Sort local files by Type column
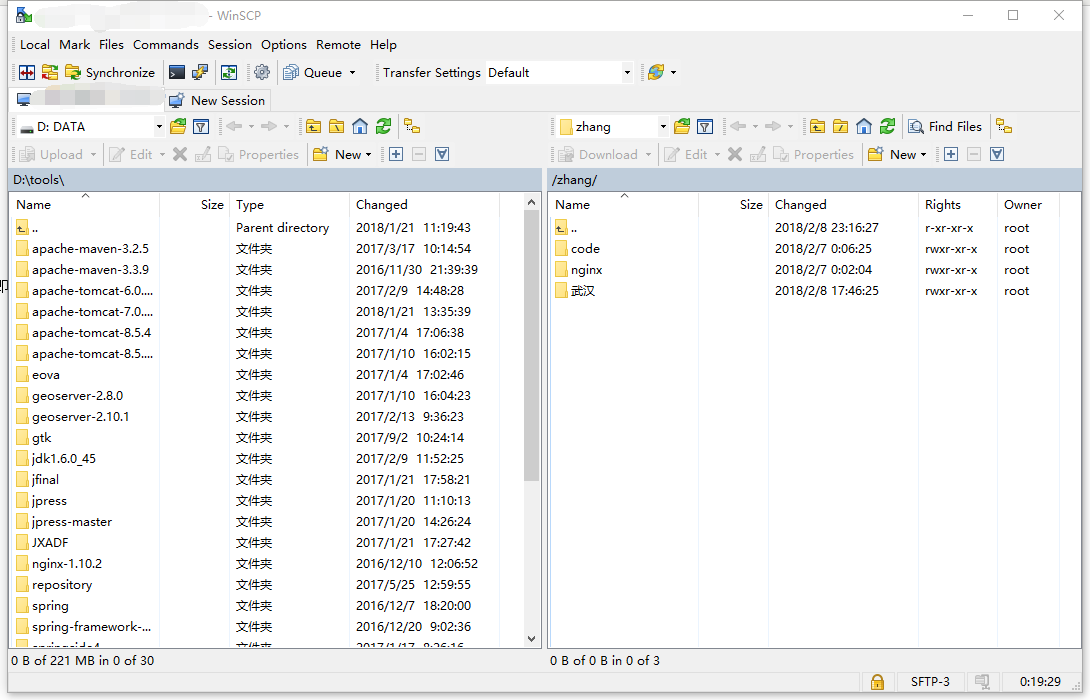This screenshot has width=1090, height=700. (289, 204)
